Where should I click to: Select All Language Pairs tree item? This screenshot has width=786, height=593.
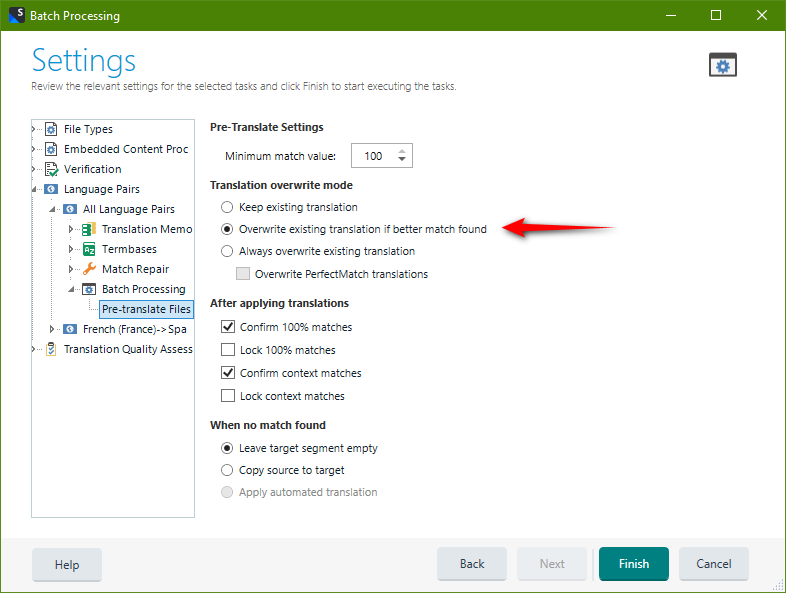(129, 209)
